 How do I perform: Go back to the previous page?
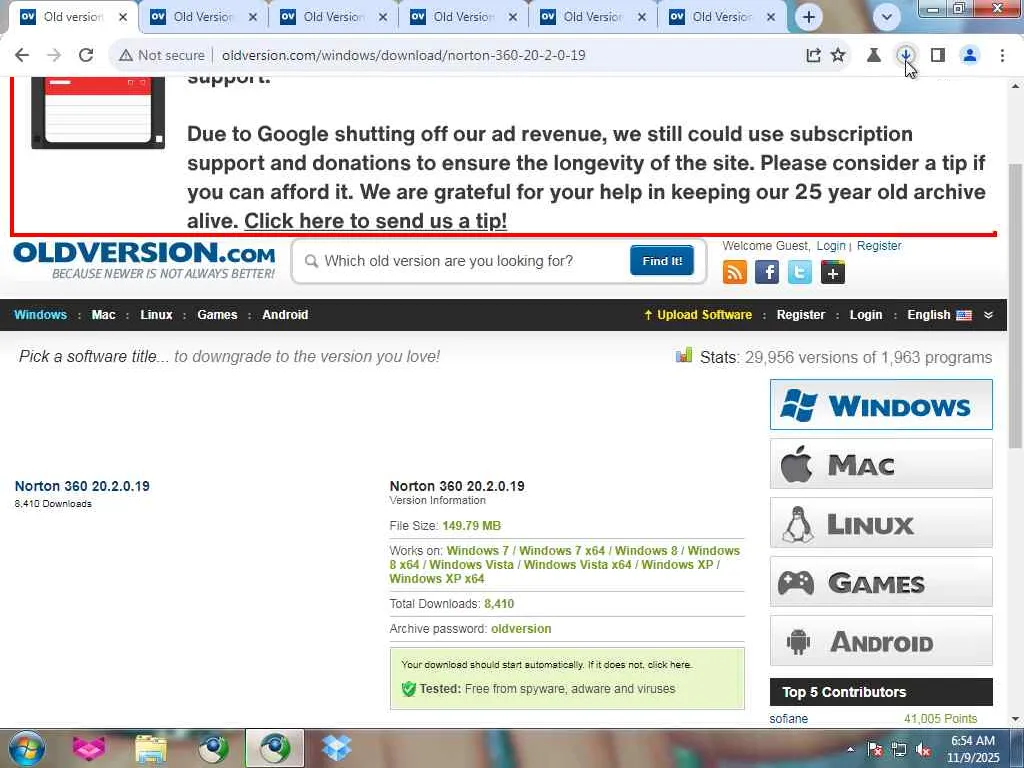pyautogui.click(x=22, y=56)
